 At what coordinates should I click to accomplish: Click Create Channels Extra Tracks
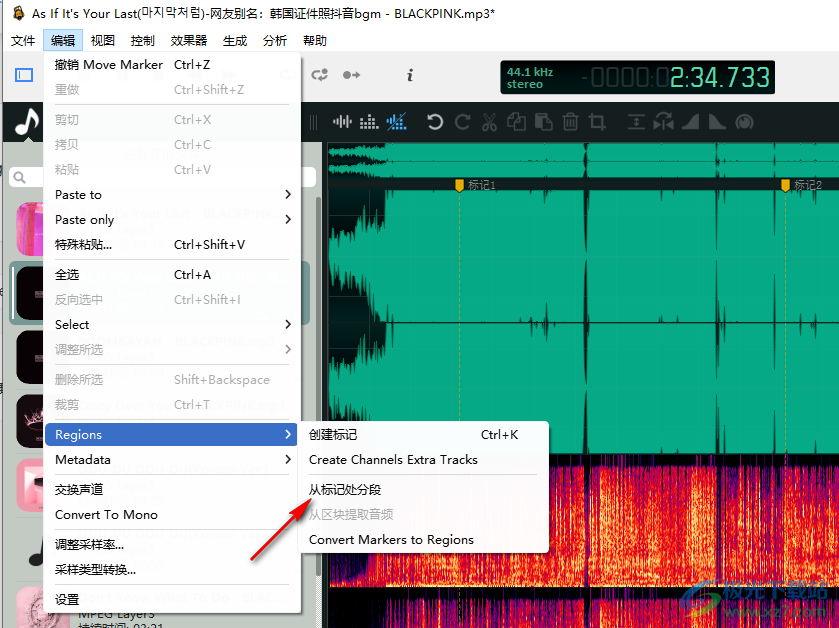click(391, 460)
